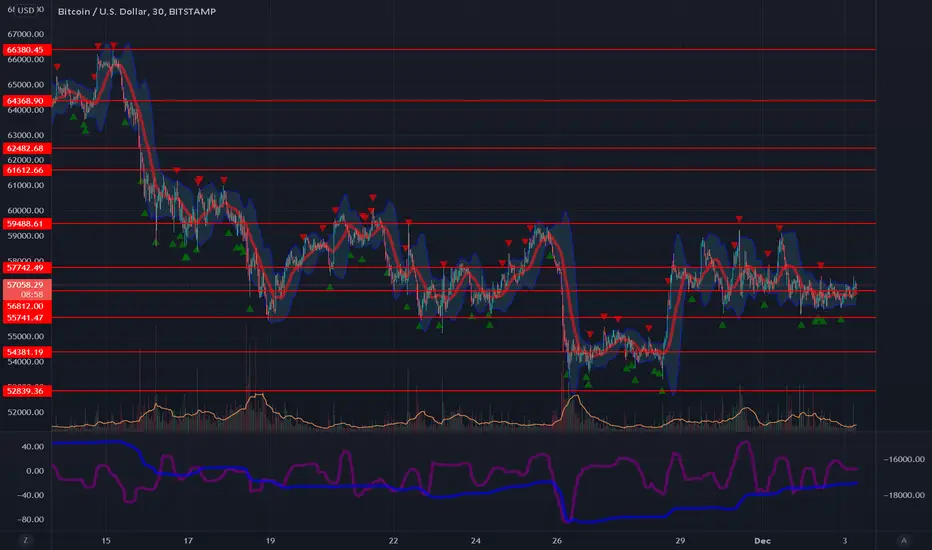Click the 0.00 oscillator scale value
Screen dimensions: 932x550
[35, 471]
